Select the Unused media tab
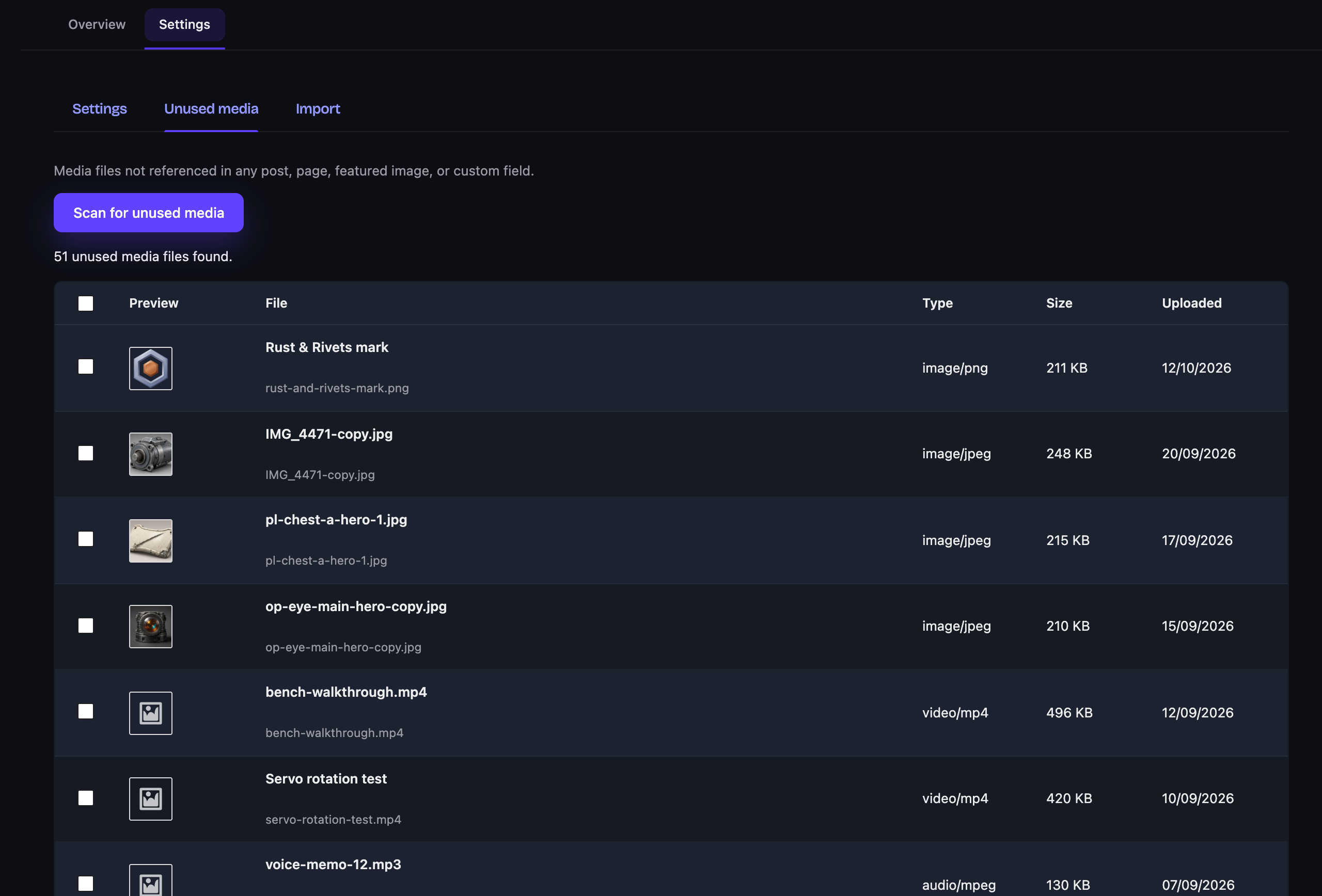 [211, 108]
